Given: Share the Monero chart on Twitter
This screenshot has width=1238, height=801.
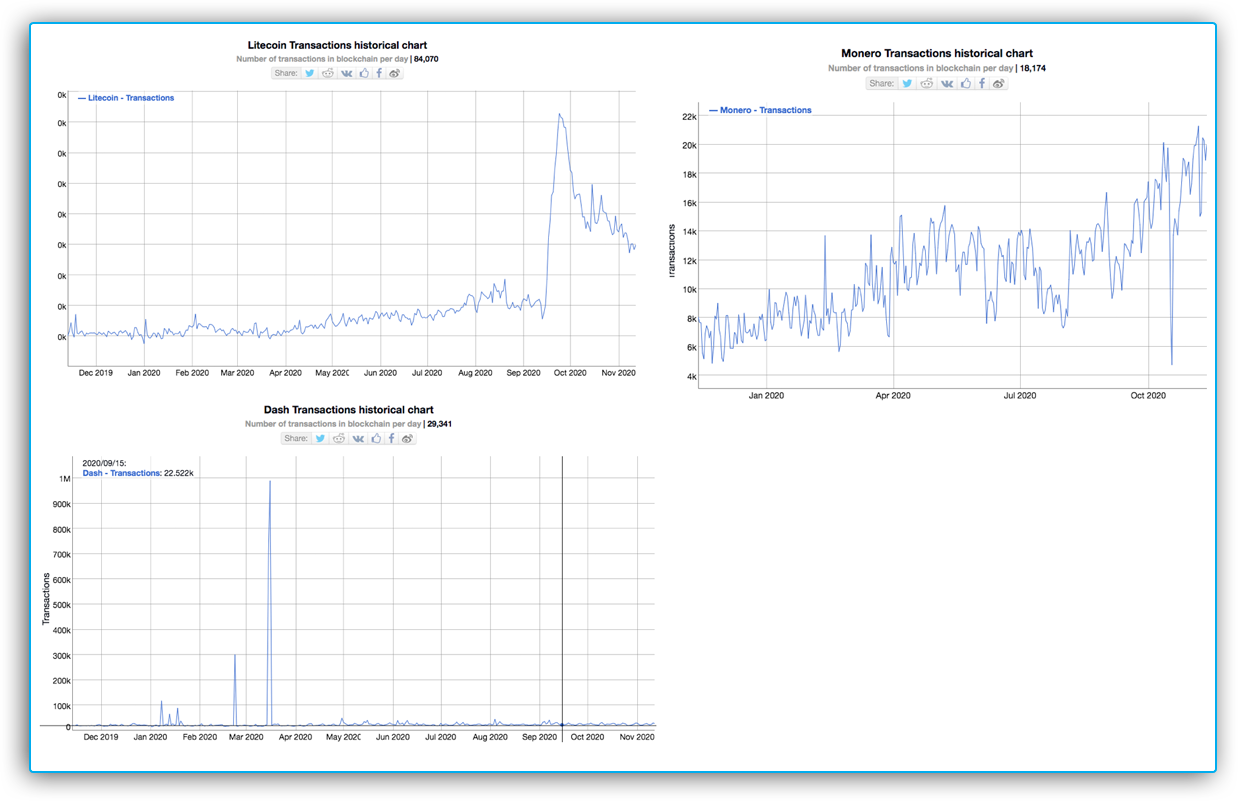Looking at the screenshot, I should click(907, 83).
